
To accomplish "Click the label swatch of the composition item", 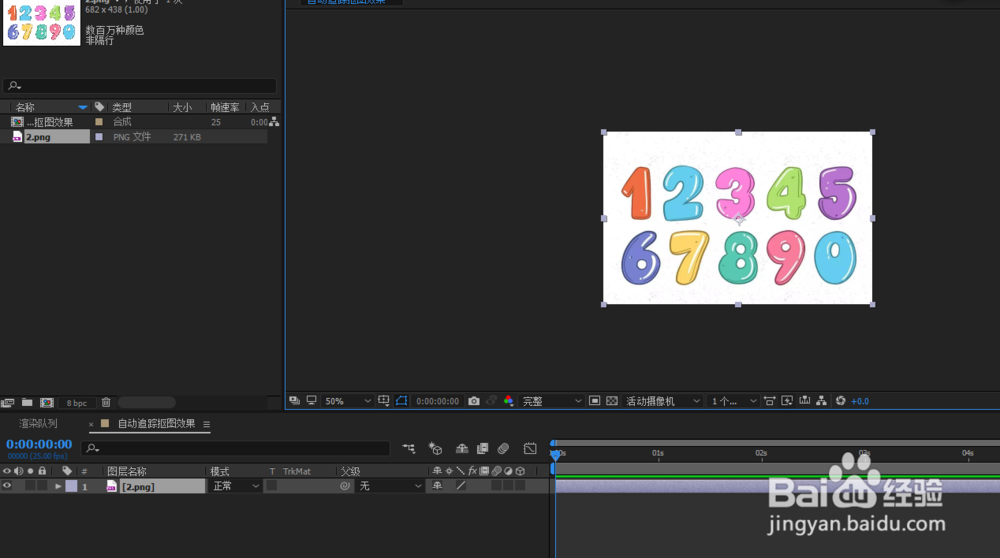I will [99, 122].
